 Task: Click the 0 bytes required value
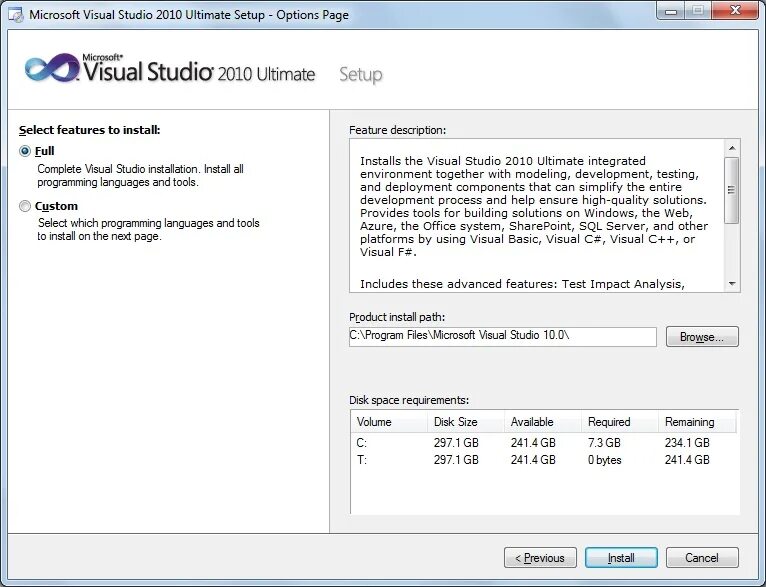605,460
